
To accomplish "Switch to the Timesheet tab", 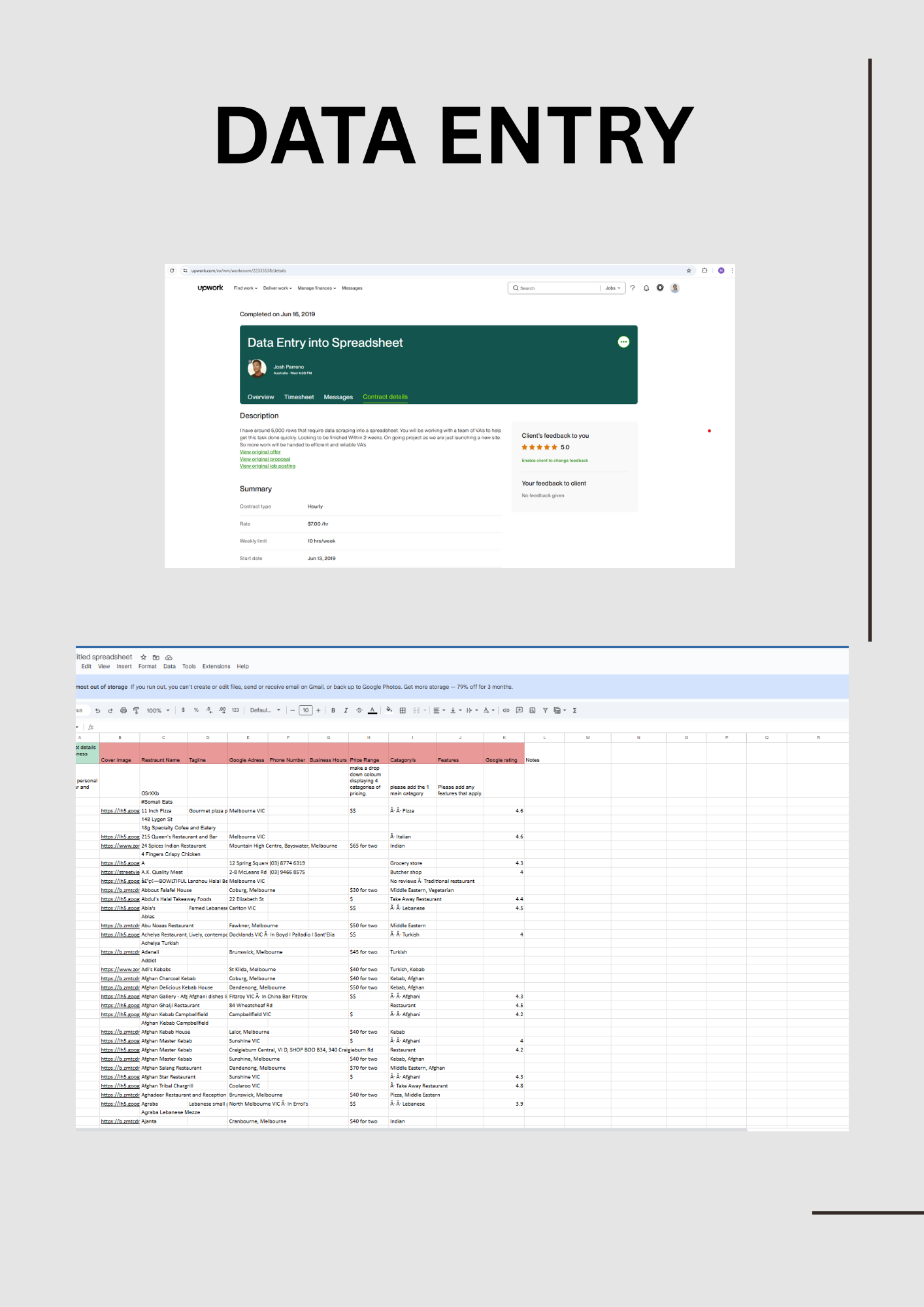I will [x=299, y=397].
